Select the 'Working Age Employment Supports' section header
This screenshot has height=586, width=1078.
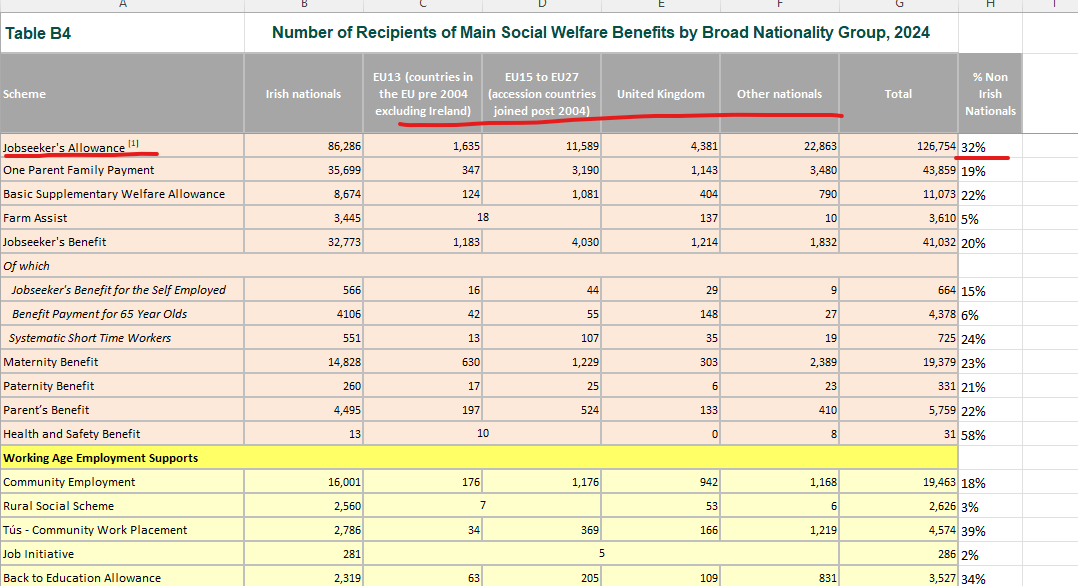pyautogui.click(x=479, y=458)
